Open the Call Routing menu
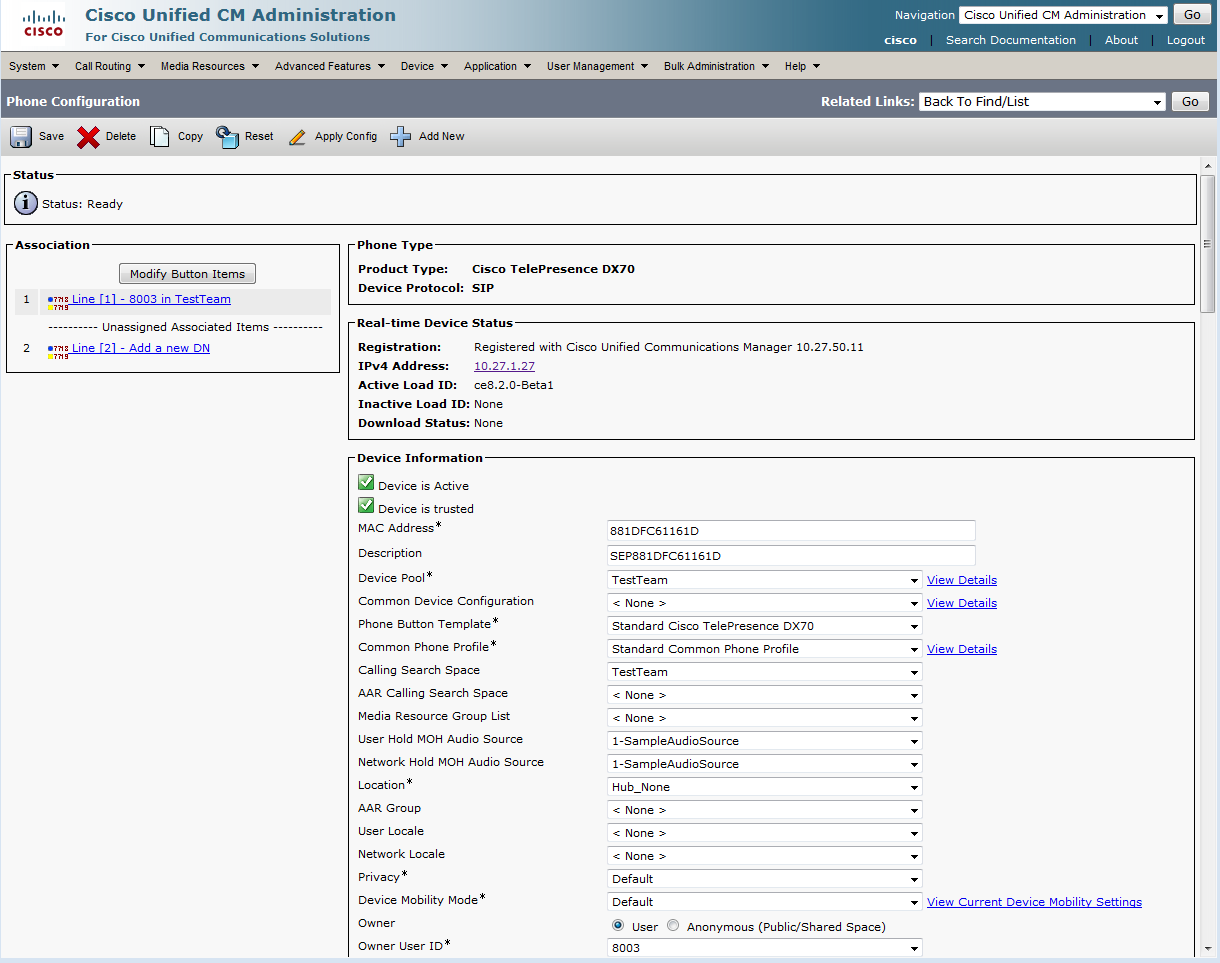Screen dimensions: 1220x963 109,66
